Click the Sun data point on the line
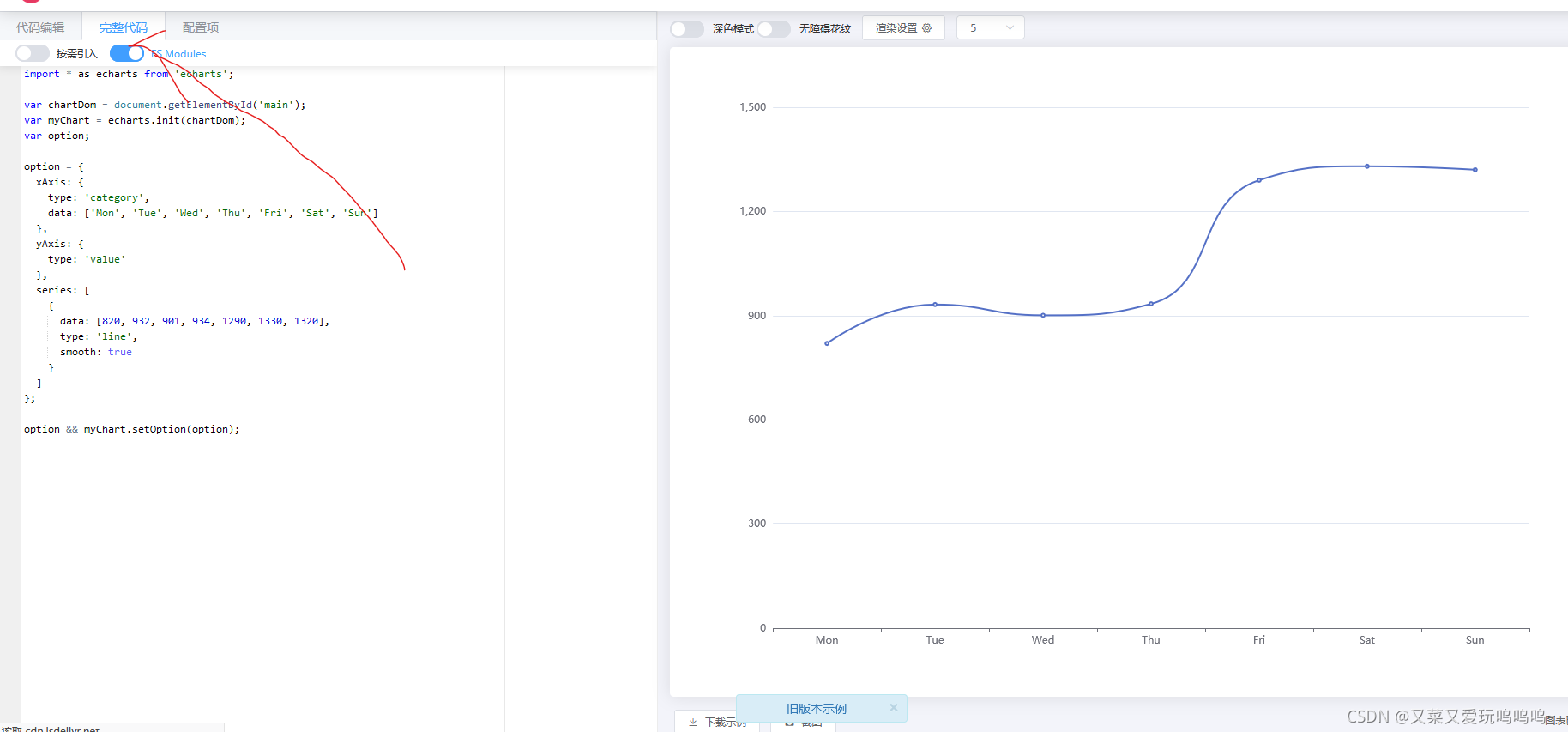This screenshot has height=732, width=1568. coord(1475,170)
